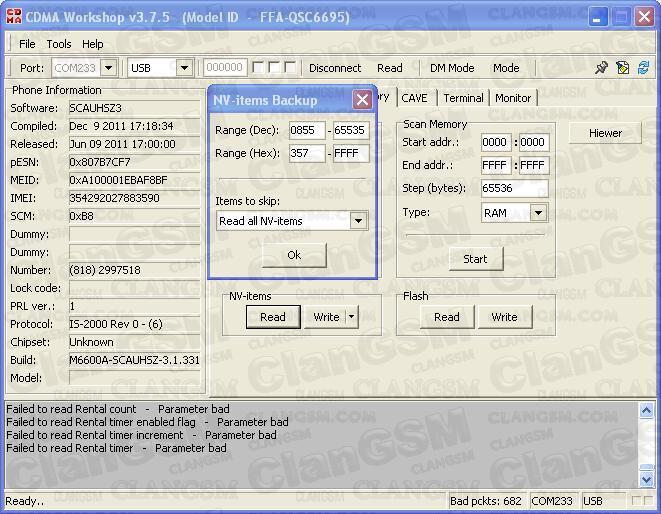Click the Software value SCAUHSZ3
The width and height of the screenshot is (661, 514).
(134, 108)
